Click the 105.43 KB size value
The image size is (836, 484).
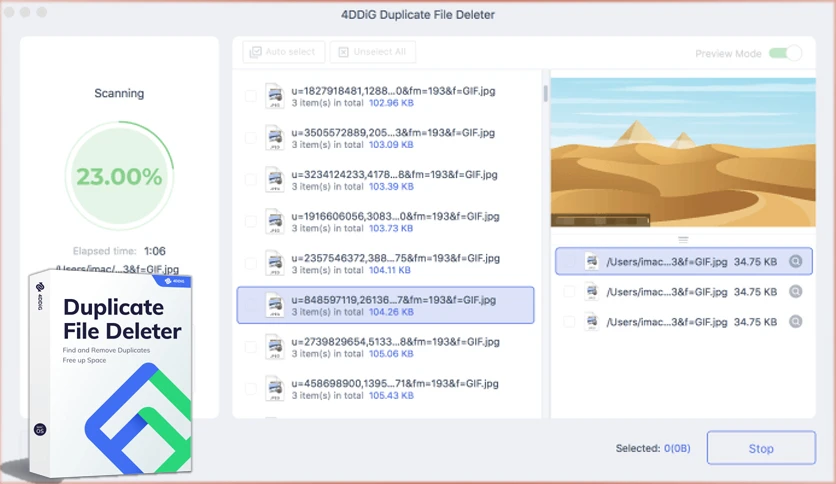[x=391, y=396]
